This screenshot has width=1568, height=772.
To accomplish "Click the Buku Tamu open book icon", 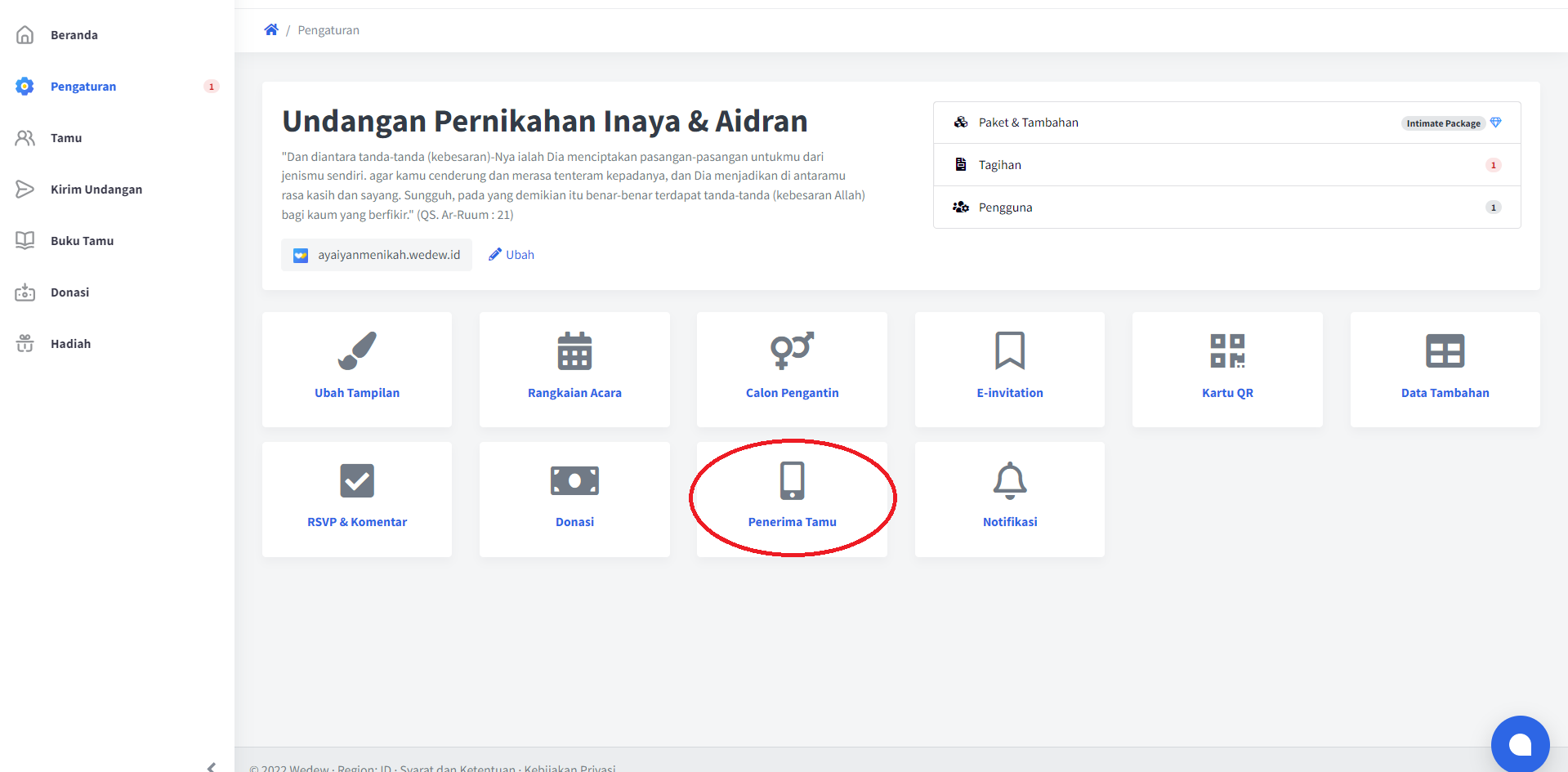I will pyautogui.click(x=25, y=240).
